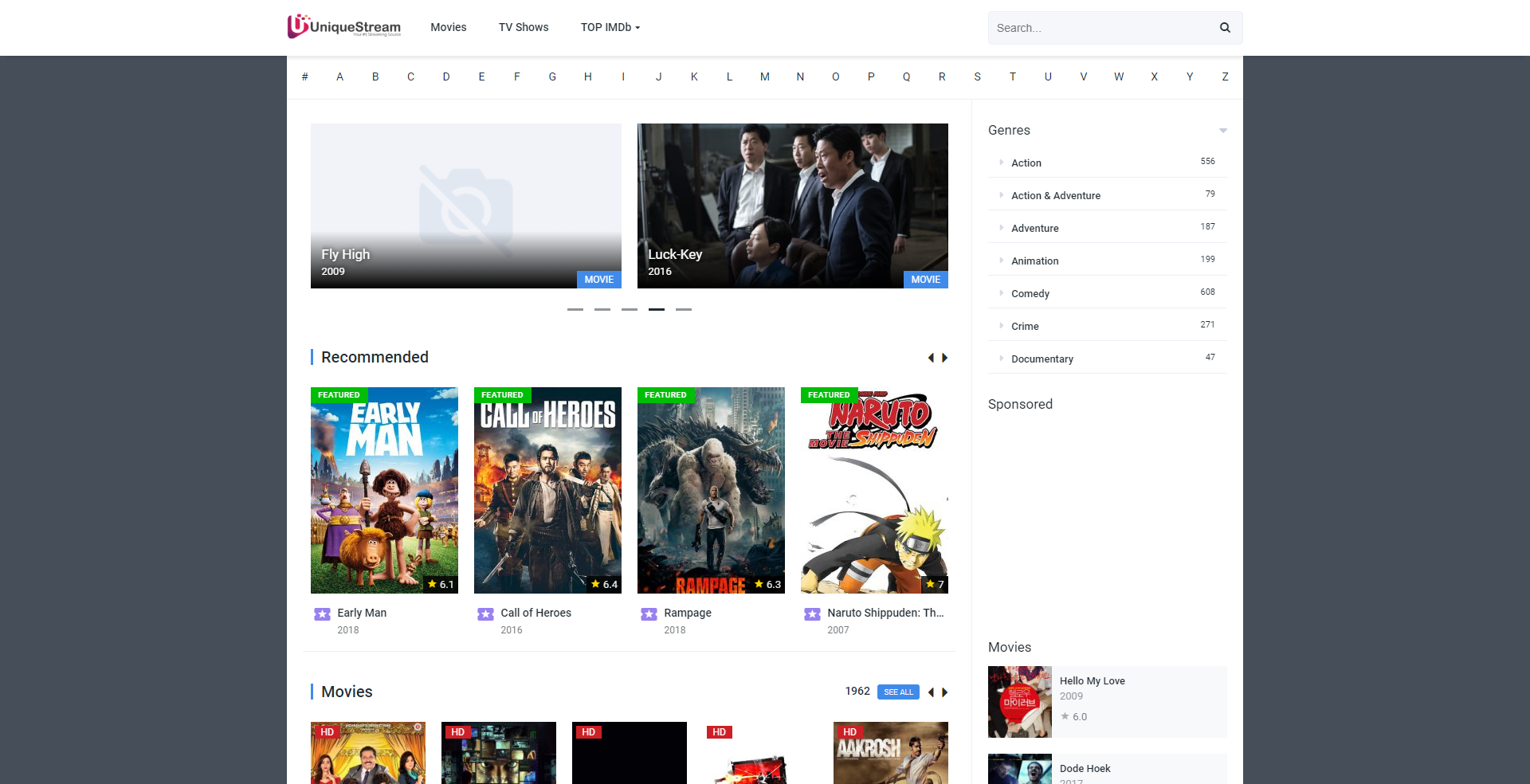Click Recommended previous arrow
The image size is (1530, 784).
pos(931,358)
